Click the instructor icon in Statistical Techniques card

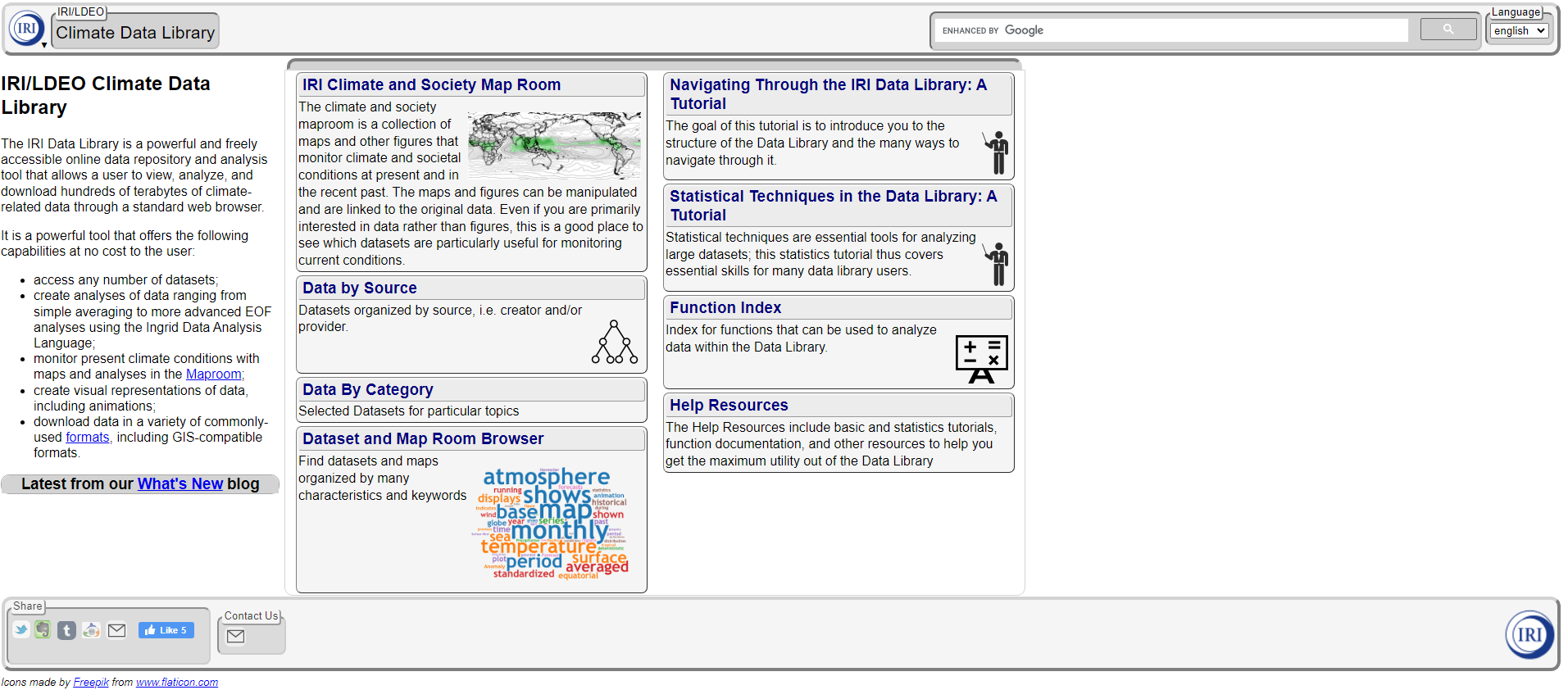(997, 264)
